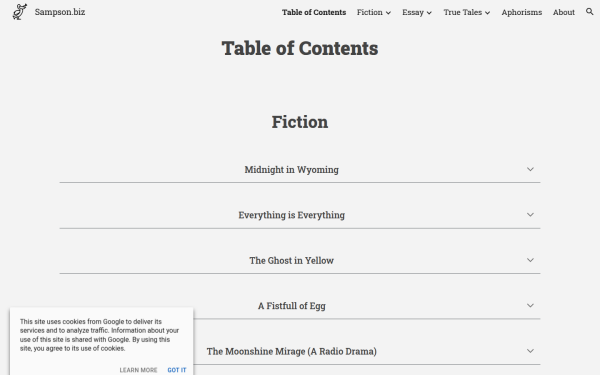
Task: Click the Fiction nav label
Action: point(370,12)
